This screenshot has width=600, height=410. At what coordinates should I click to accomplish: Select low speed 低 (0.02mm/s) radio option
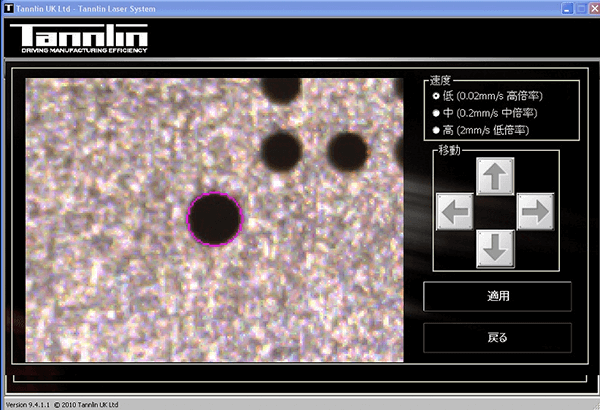[436, 96]
